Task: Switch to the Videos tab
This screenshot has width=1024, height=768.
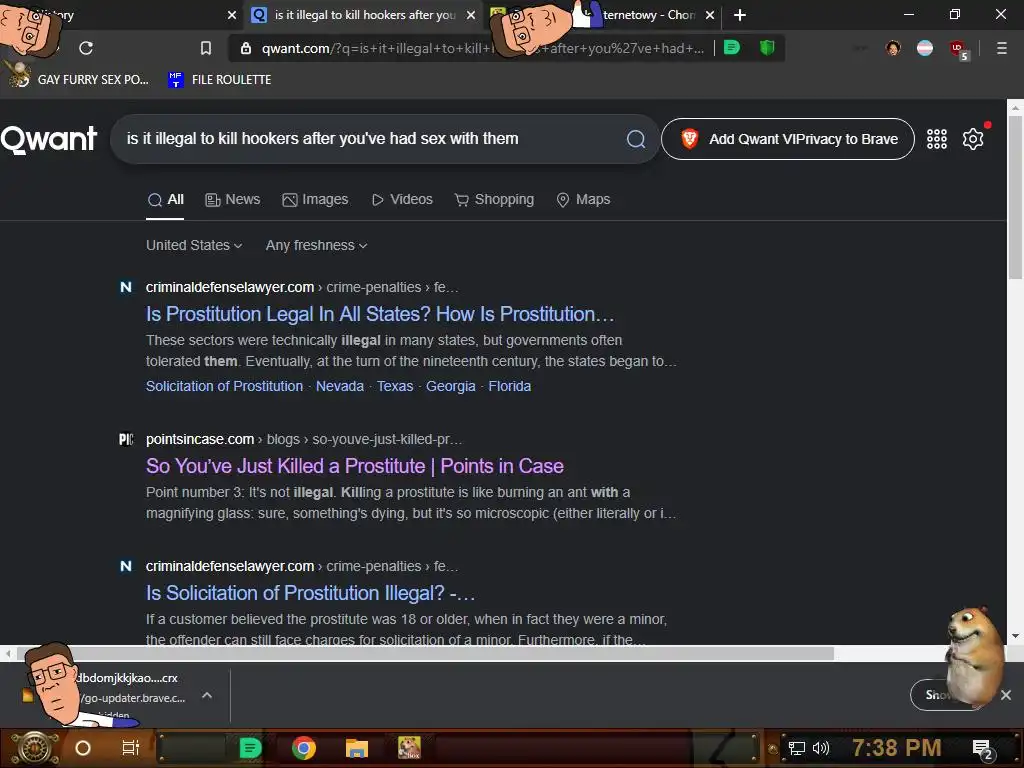Action: 402,200
